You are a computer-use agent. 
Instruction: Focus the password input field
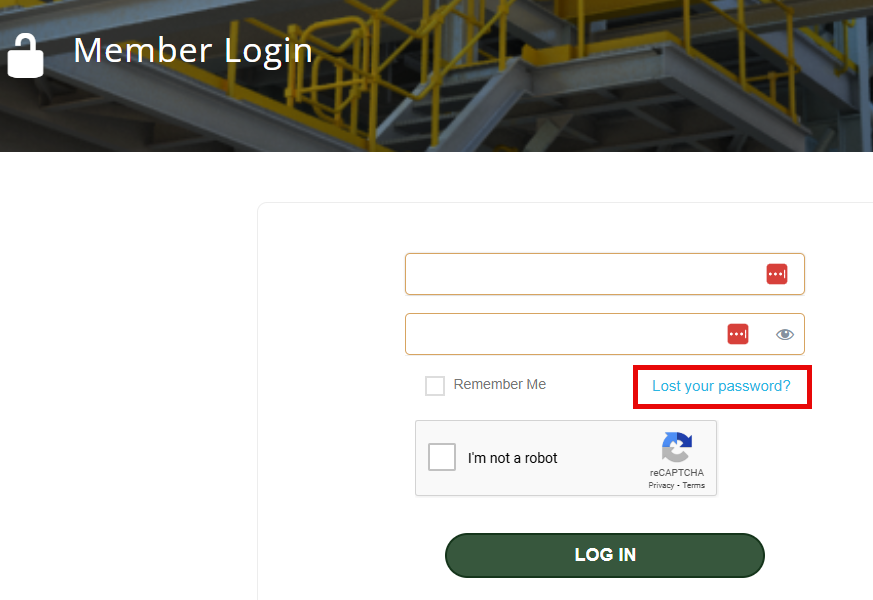coord(560,334)
